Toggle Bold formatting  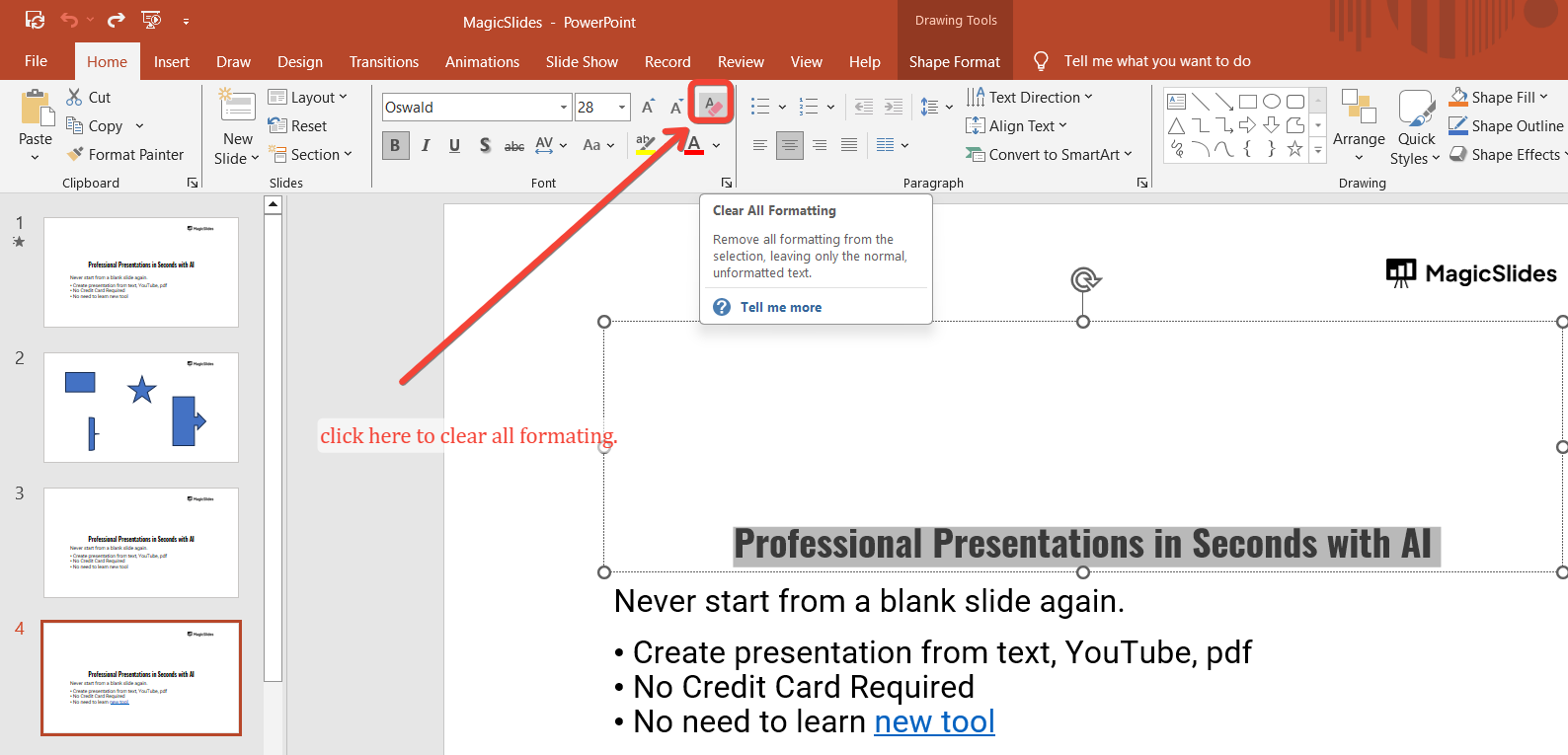coord(395,145)
